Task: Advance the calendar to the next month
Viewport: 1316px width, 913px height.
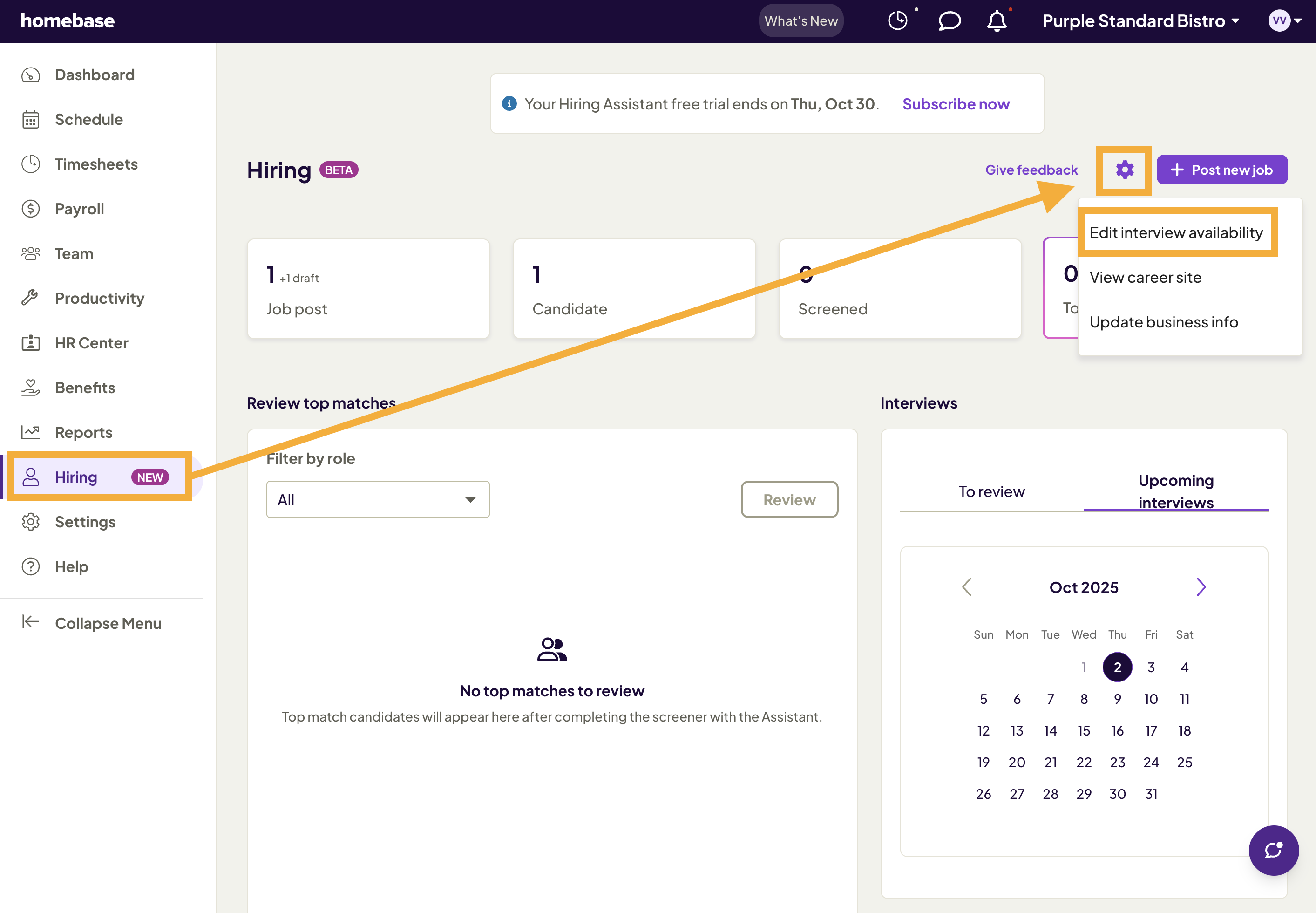Action: point(1201,587)
